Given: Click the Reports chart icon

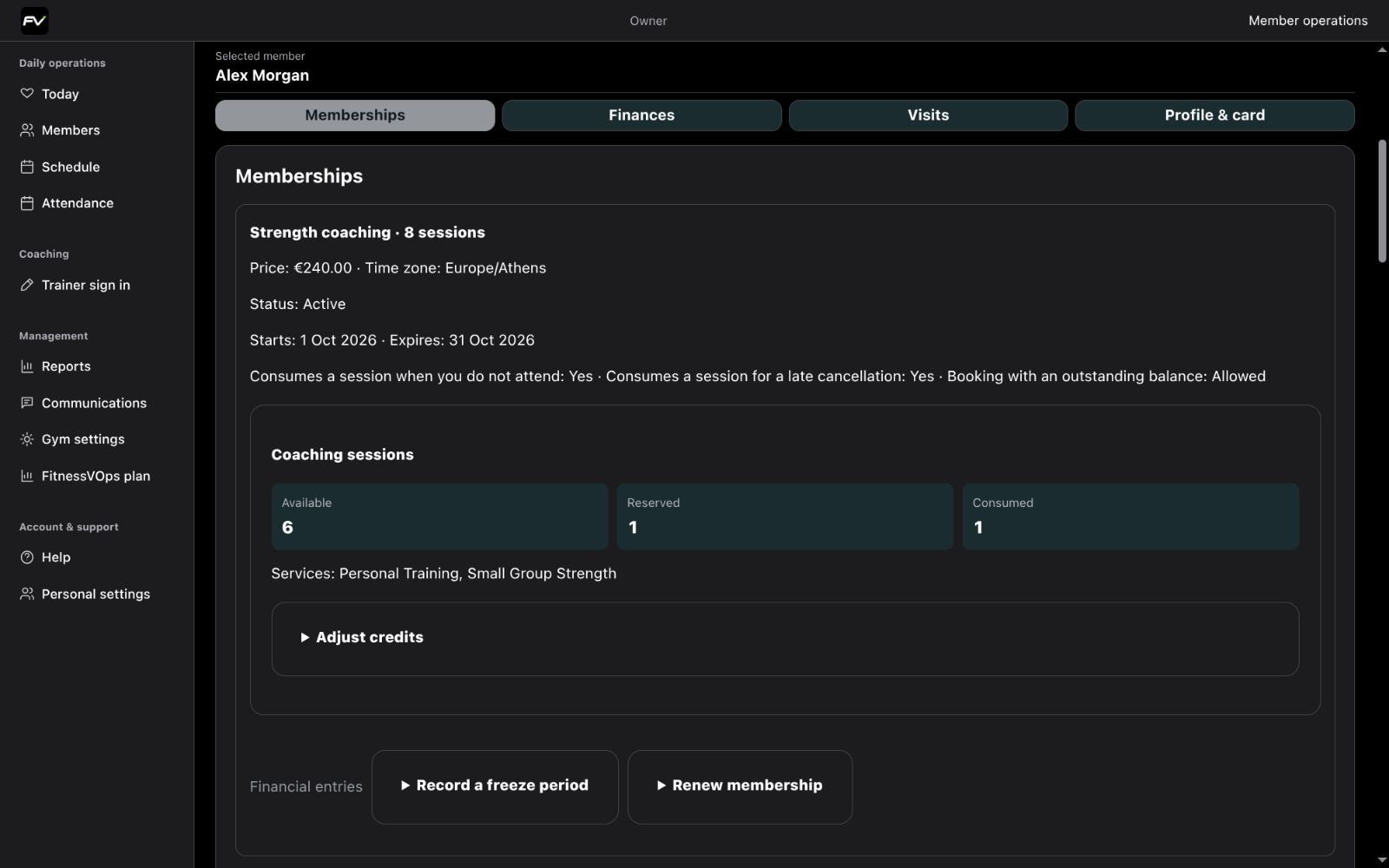Looking at the screenshot, I should [27, 366].
